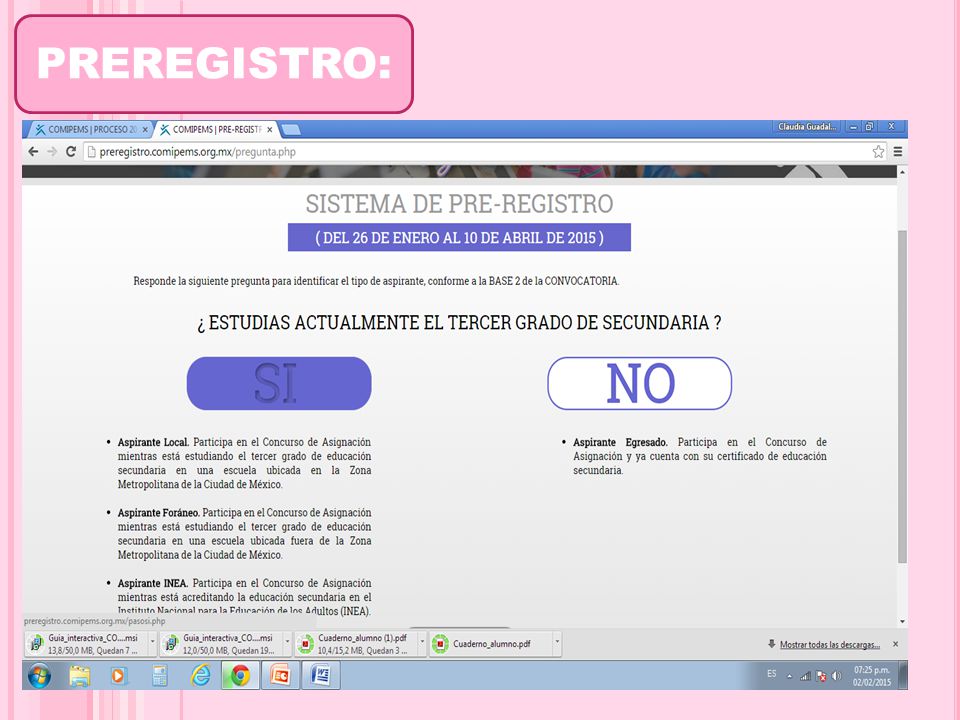Open the Windows Start menu
The image size is (960, 720).
[x=39, y=675]
